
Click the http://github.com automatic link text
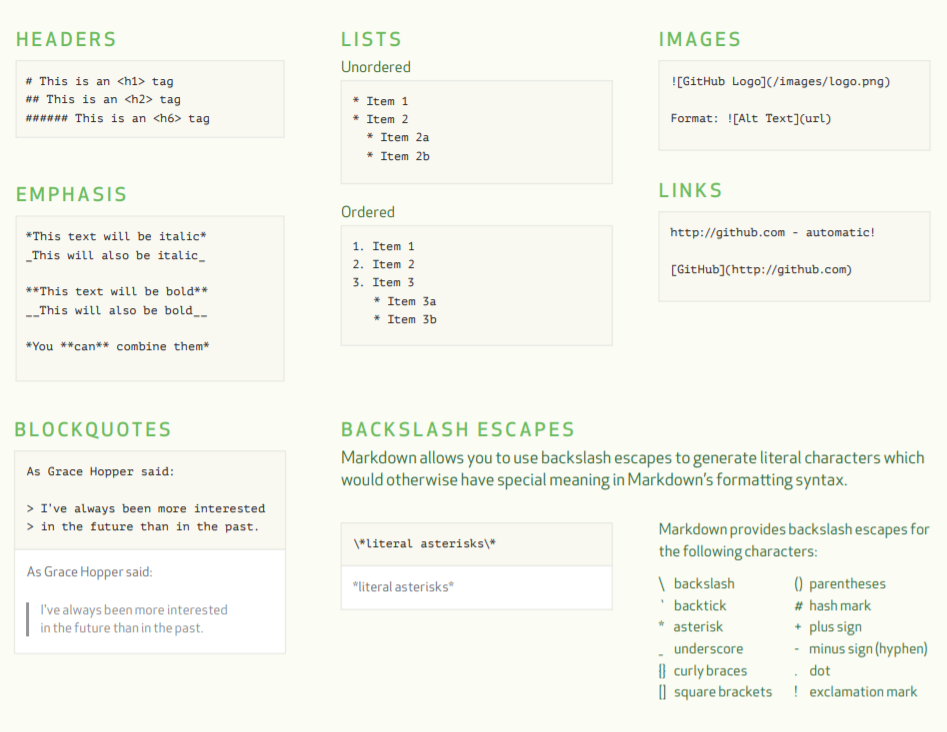pos(772,232)
